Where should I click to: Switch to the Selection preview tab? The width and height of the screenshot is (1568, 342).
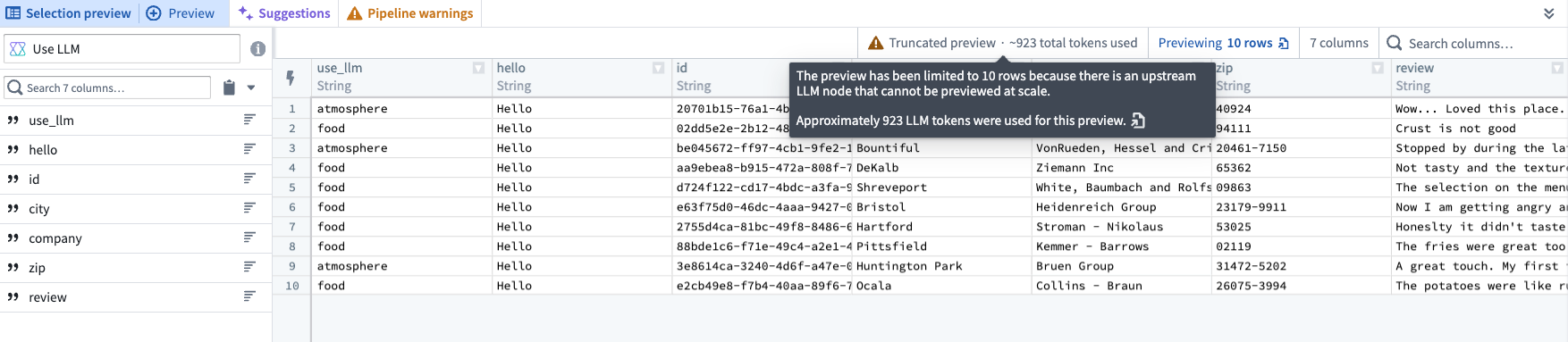69,13
